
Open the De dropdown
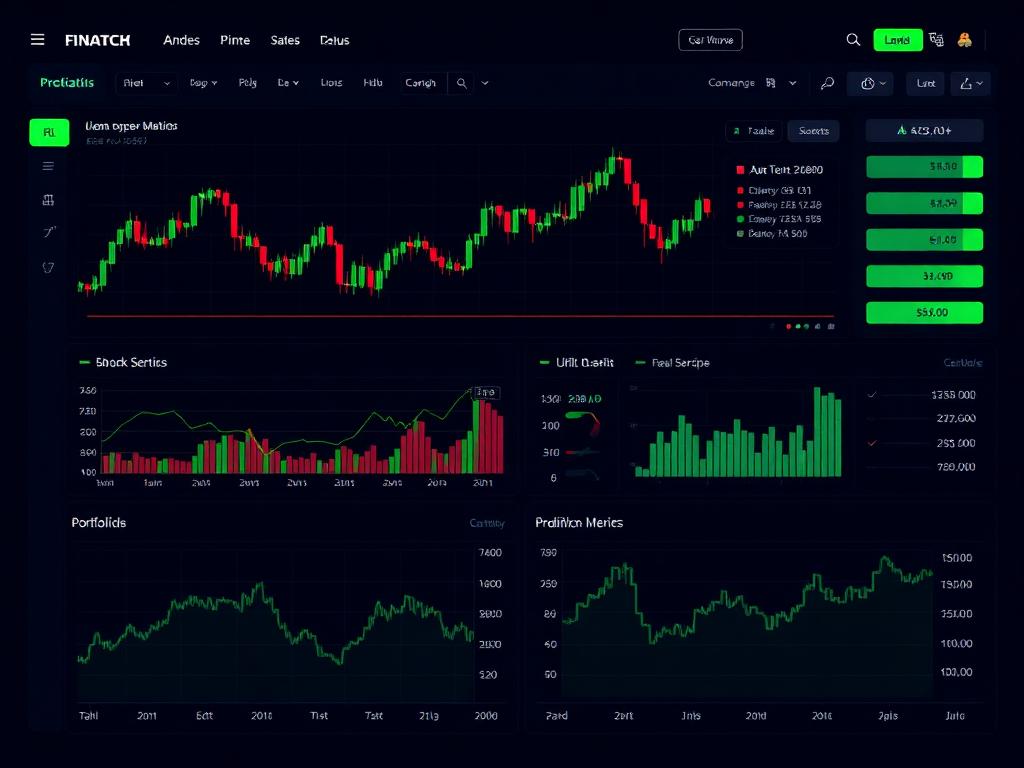[x=288, y=83]
